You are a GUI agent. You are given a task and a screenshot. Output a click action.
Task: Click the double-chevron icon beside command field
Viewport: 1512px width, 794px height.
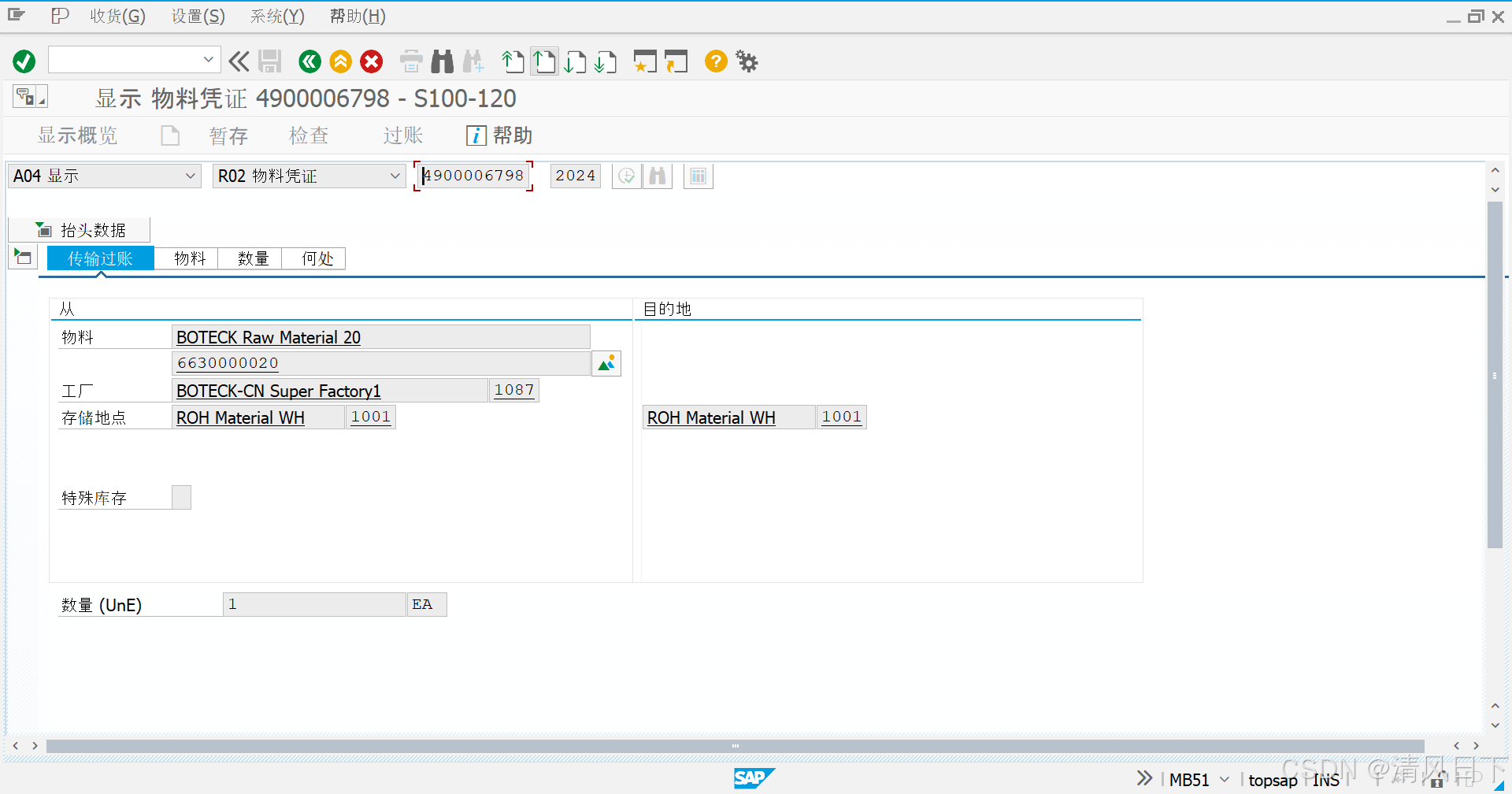coord(239,61)
